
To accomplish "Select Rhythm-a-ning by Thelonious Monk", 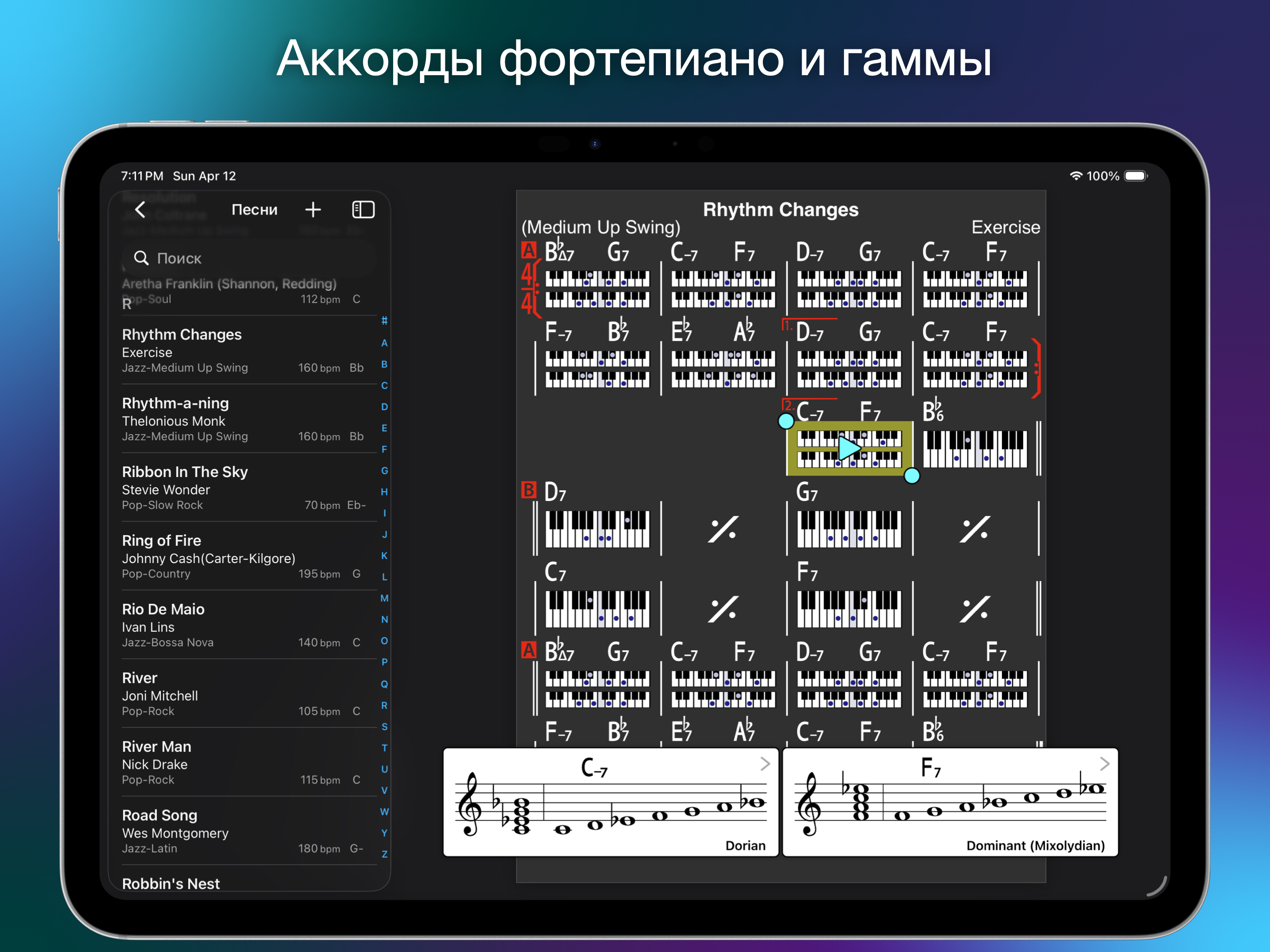I will (241, 419).
